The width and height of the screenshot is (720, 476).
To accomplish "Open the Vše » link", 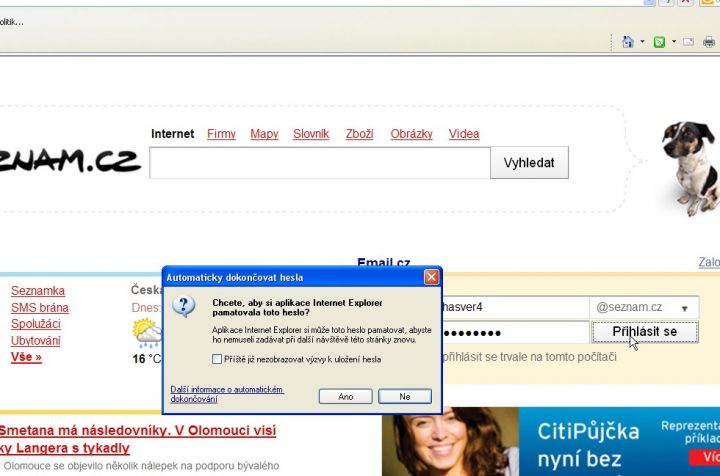I will pos(26,357).
